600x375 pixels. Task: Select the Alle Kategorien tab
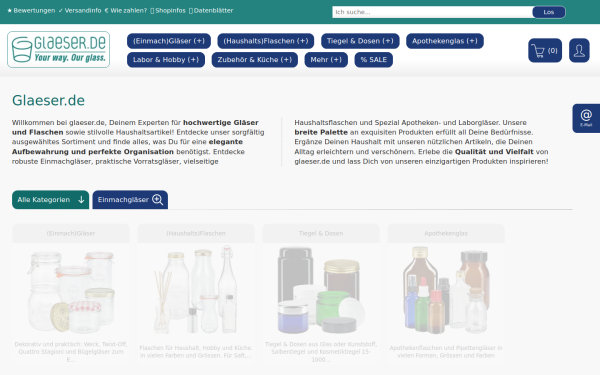point(51,200)
